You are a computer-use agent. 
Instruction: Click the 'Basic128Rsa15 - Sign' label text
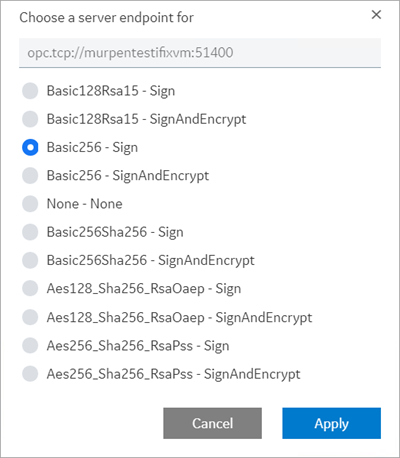[111, 91]
